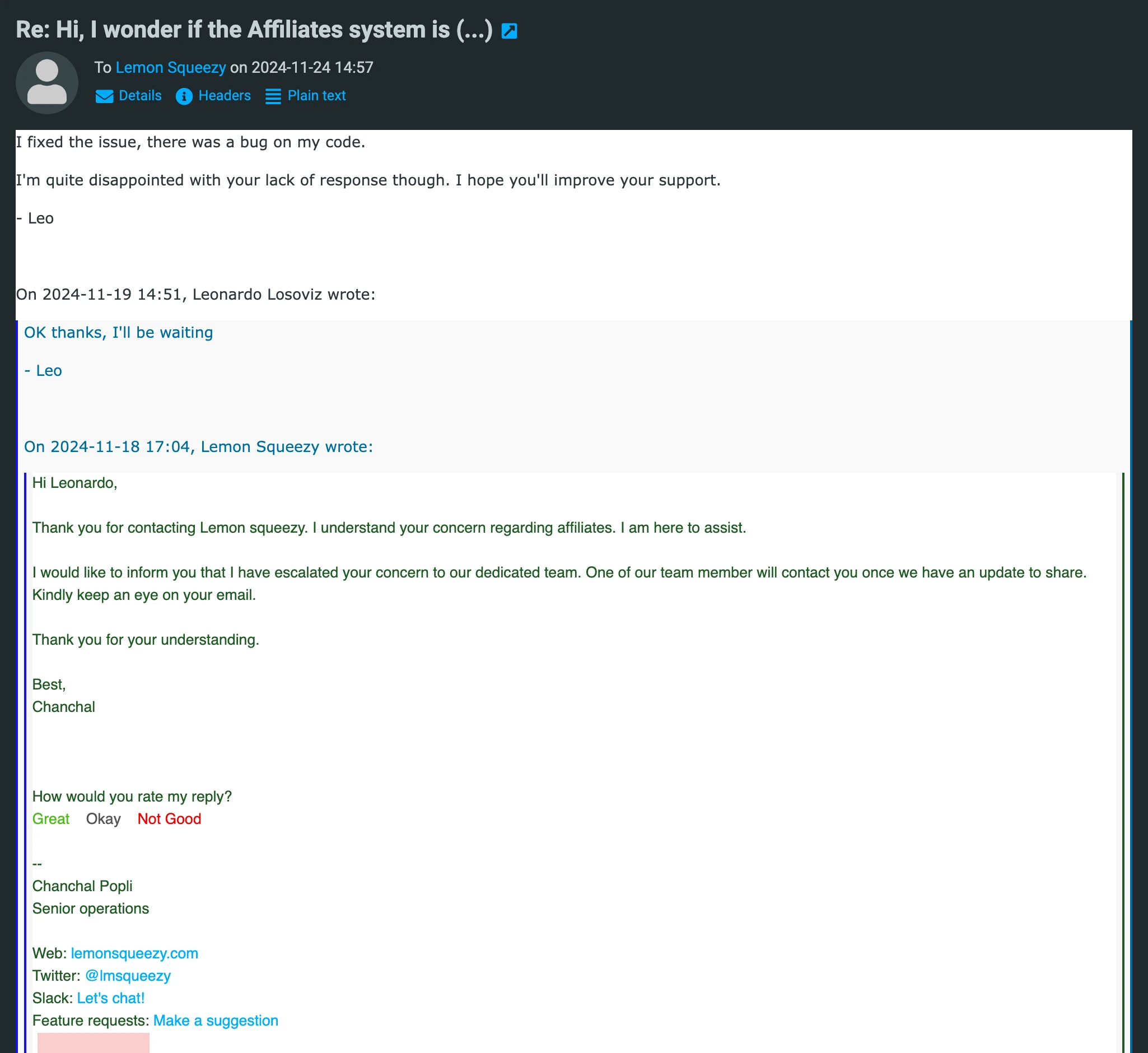
Task: Open the Lemon Squeezy recipient link
Action: 170,67
